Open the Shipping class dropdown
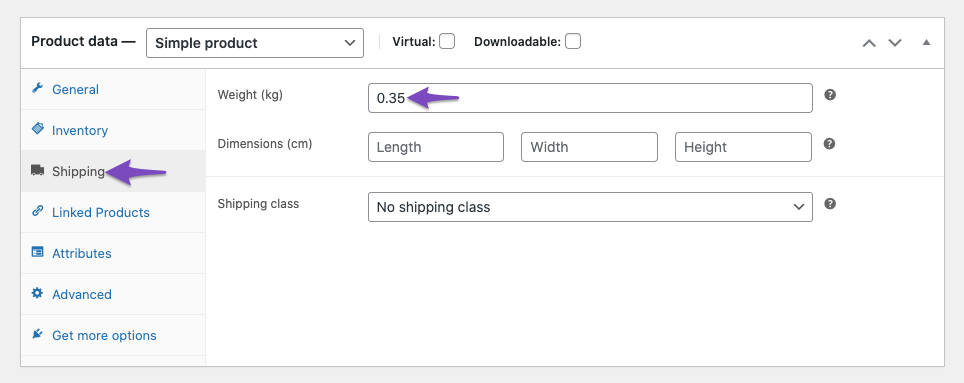This screenshot has width=964, height=383. pyautogui.click(x=590, y=207)
